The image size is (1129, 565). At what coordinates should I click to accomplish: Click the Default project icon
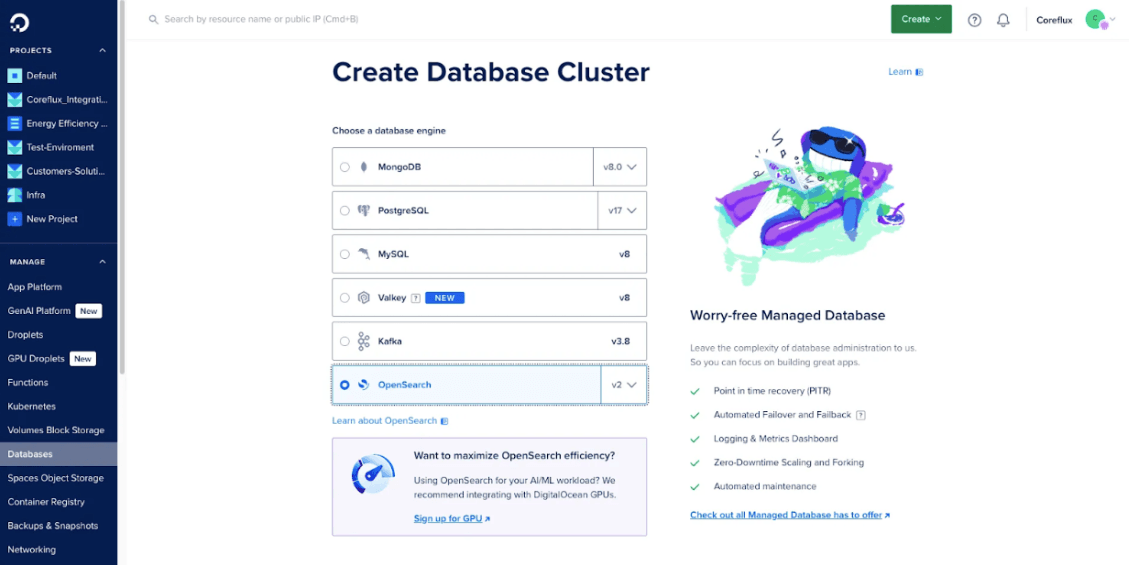click(14, 76)
